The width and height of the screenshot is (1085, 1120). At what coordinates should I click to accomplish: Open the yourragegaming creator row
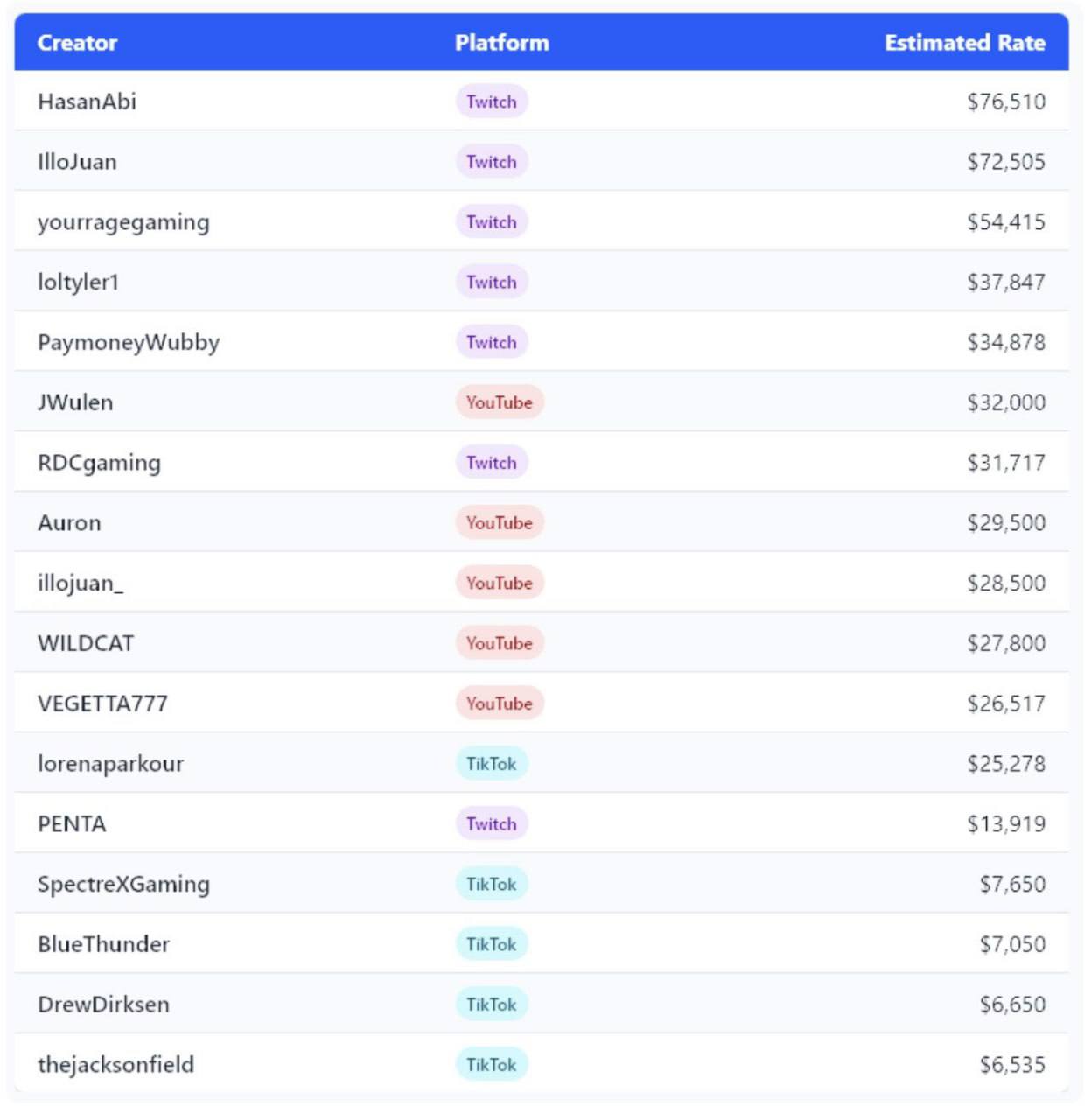123,222
